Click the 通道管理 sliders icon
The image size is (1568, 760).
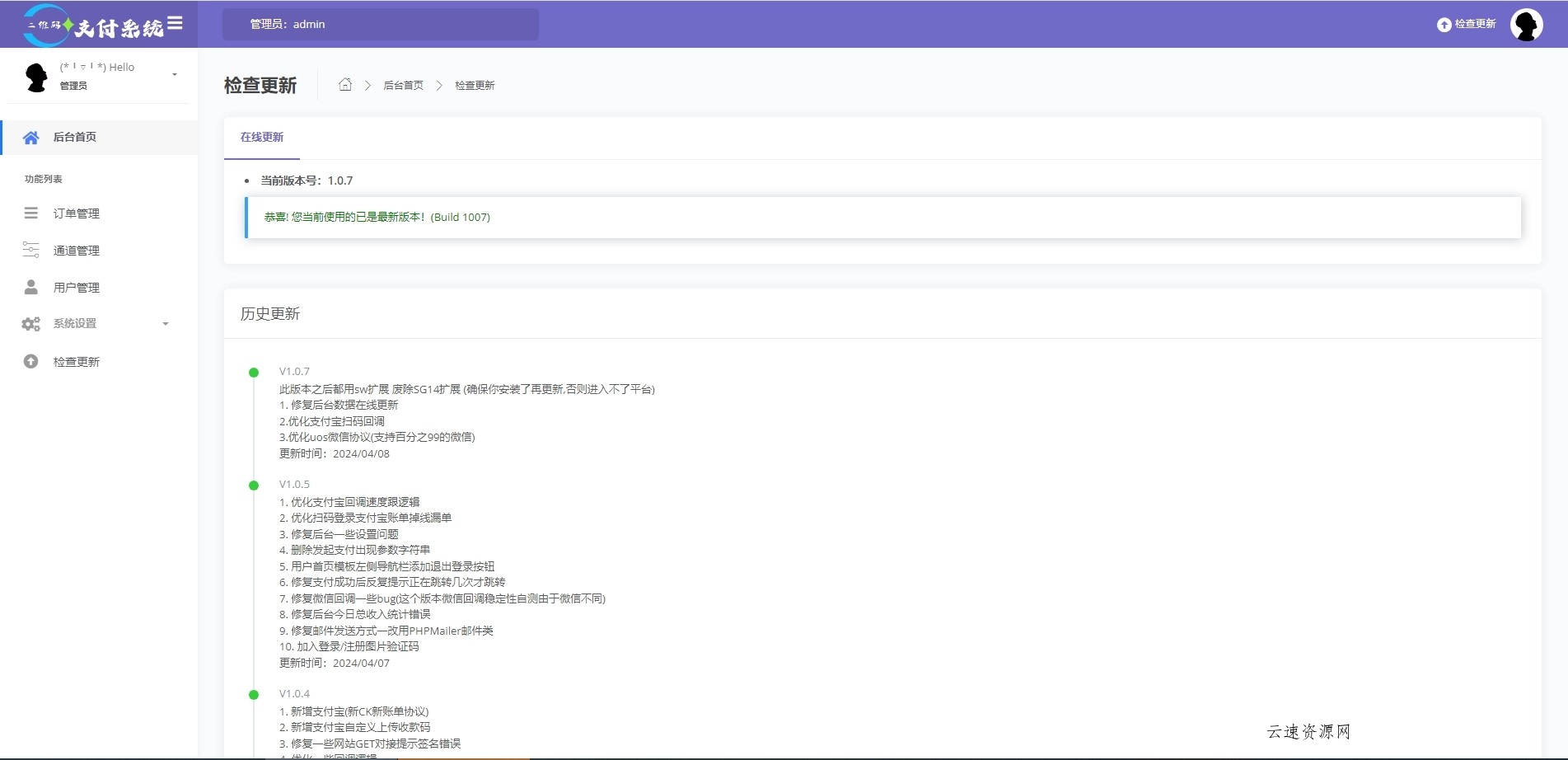(x=31, y=250)
